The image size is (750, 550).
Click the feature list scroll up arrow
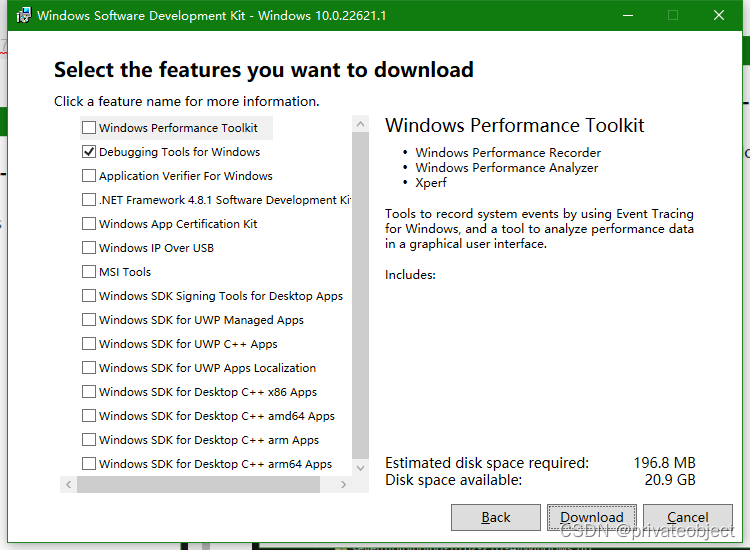[361, 124]
